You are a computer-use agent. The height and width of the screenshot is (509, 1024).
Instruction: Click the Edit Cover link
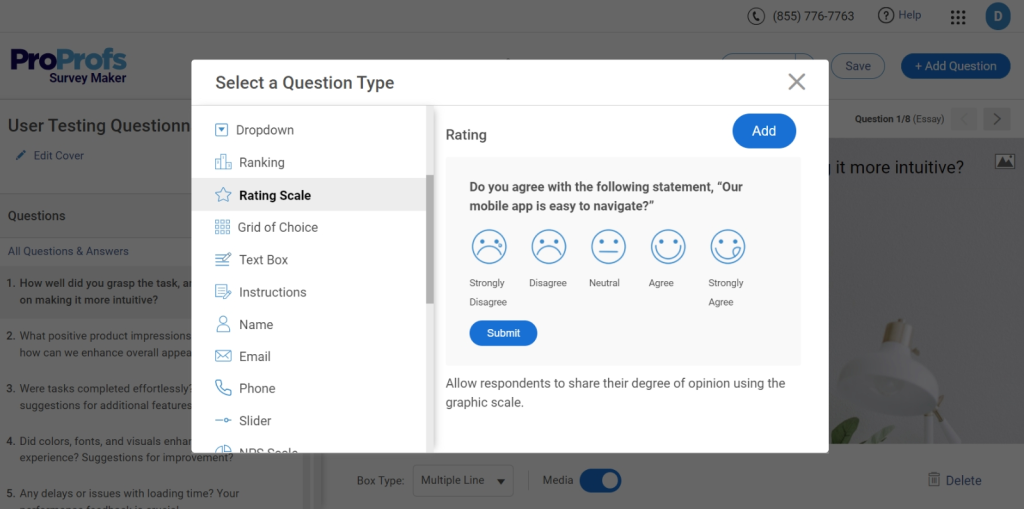(59, 156)
